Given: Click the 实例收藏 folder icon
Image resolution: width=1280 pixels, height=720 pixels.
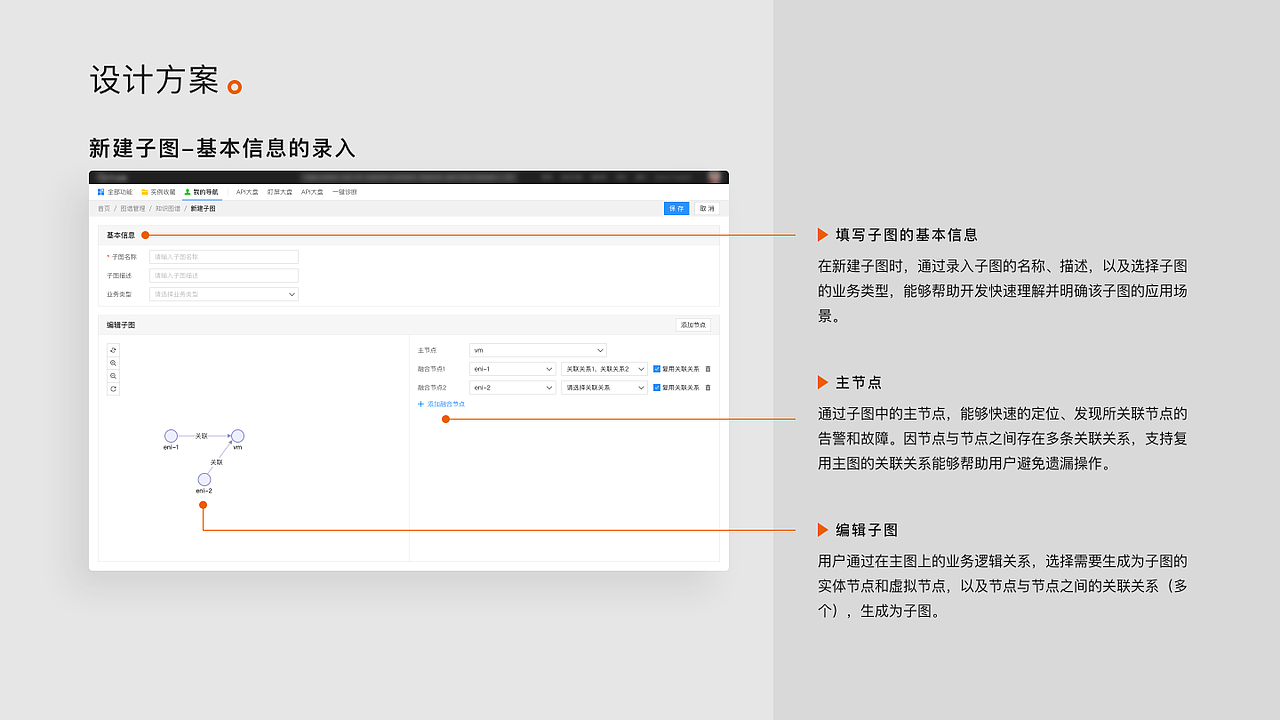Looking at the screenshot, I should tap(145, 192).
